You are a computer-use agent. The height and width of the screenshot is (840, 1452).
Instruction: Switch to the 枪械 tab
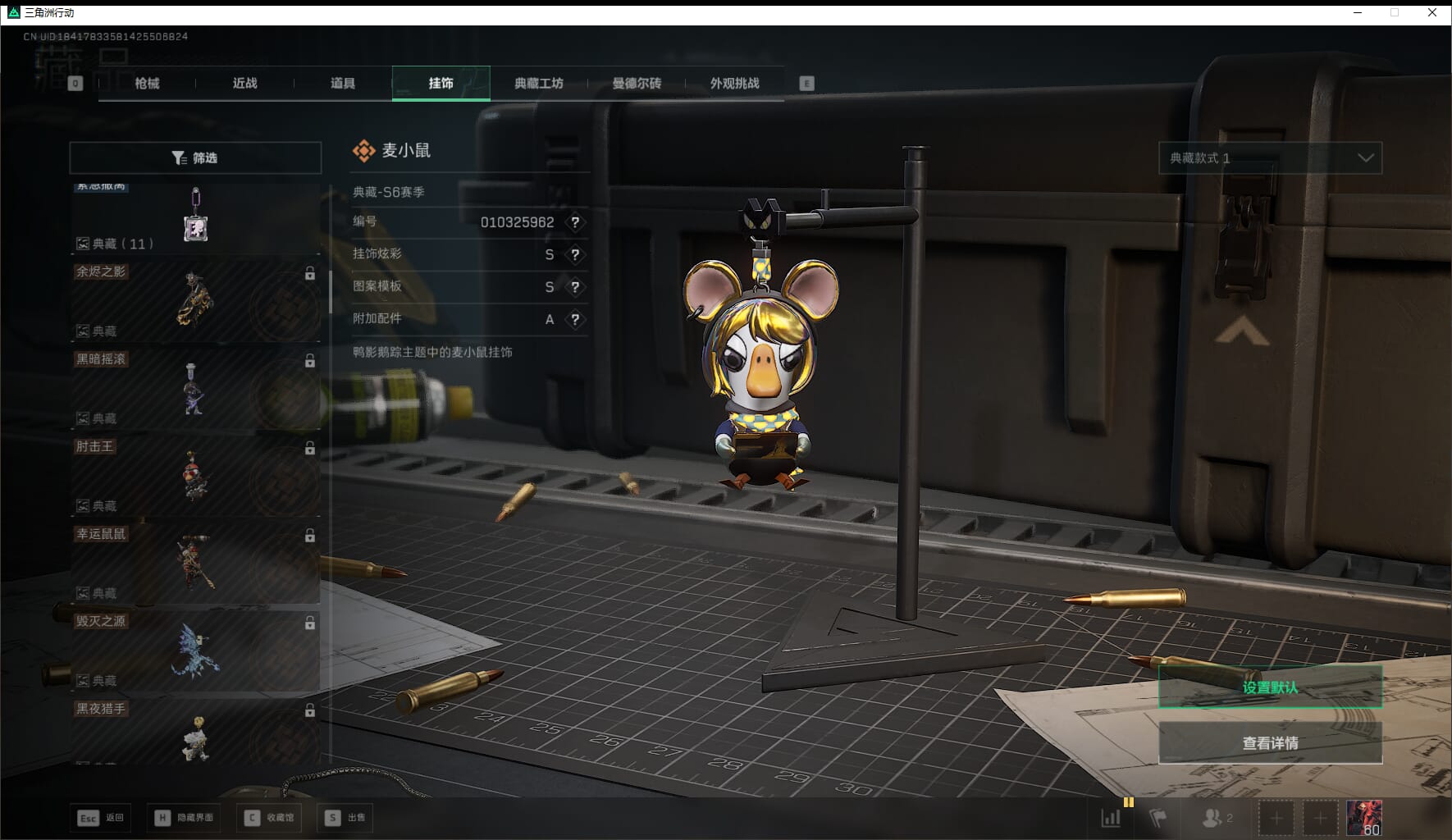click(147, 83)
